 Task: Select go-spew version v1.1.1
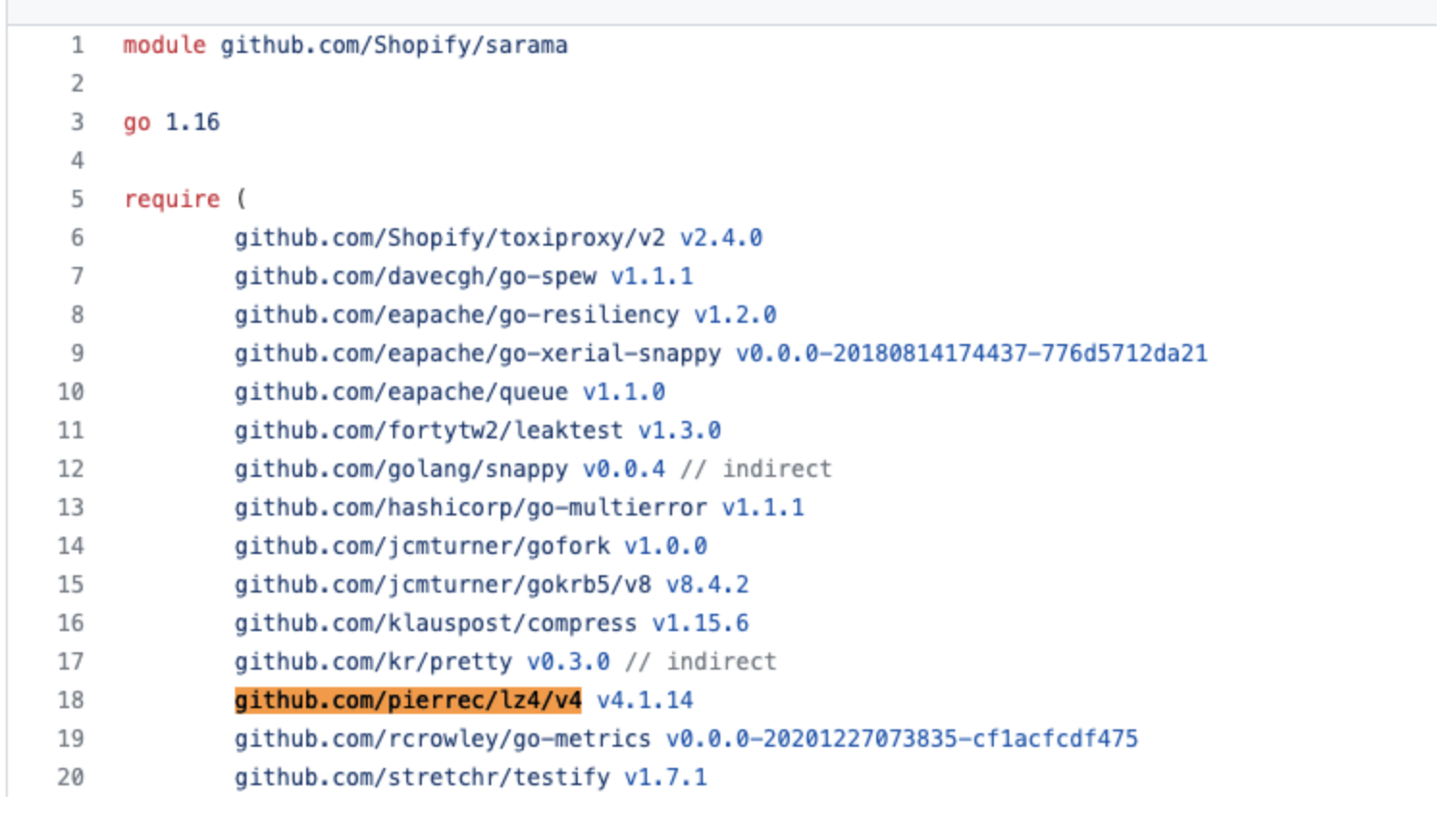point(652,277)
